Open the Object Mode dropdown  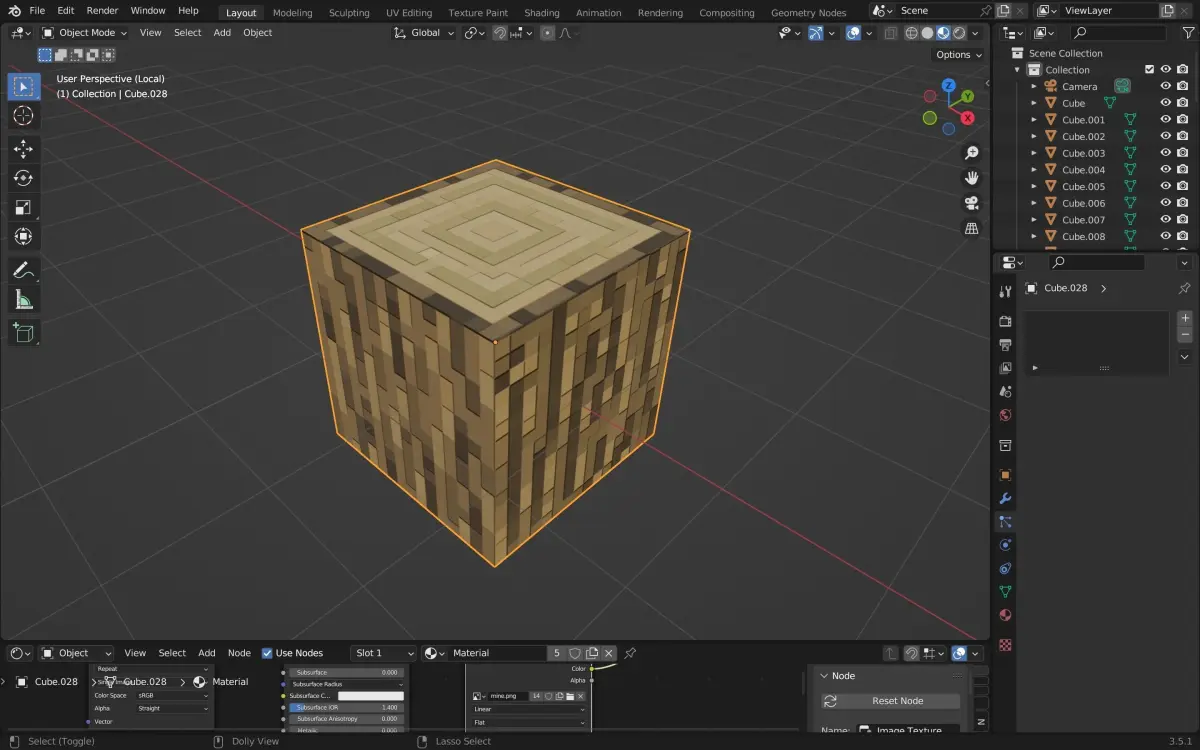(85, 32)
